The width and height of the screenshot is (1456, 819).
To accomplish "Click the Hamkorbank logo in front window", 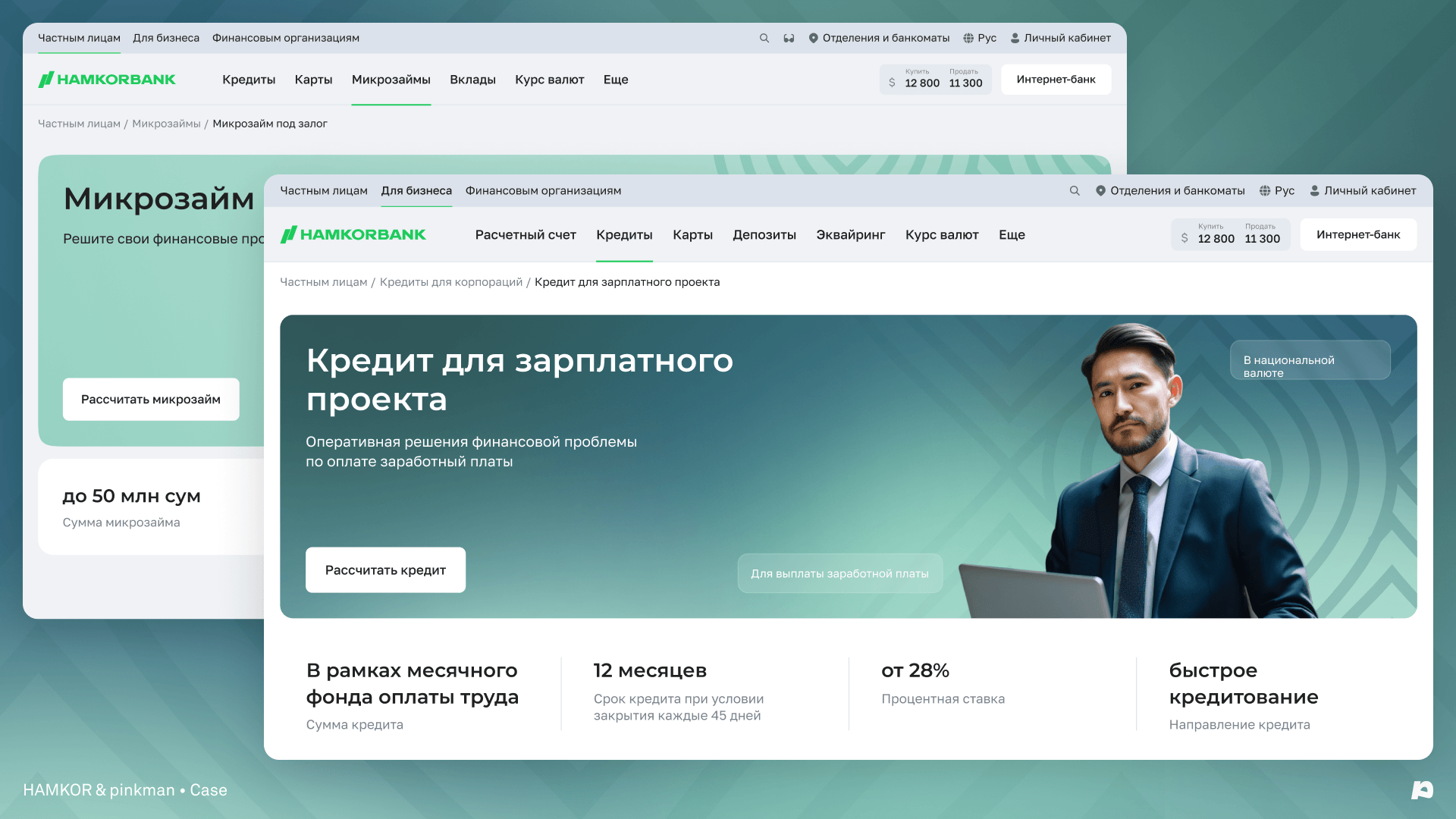I will 353,235.
